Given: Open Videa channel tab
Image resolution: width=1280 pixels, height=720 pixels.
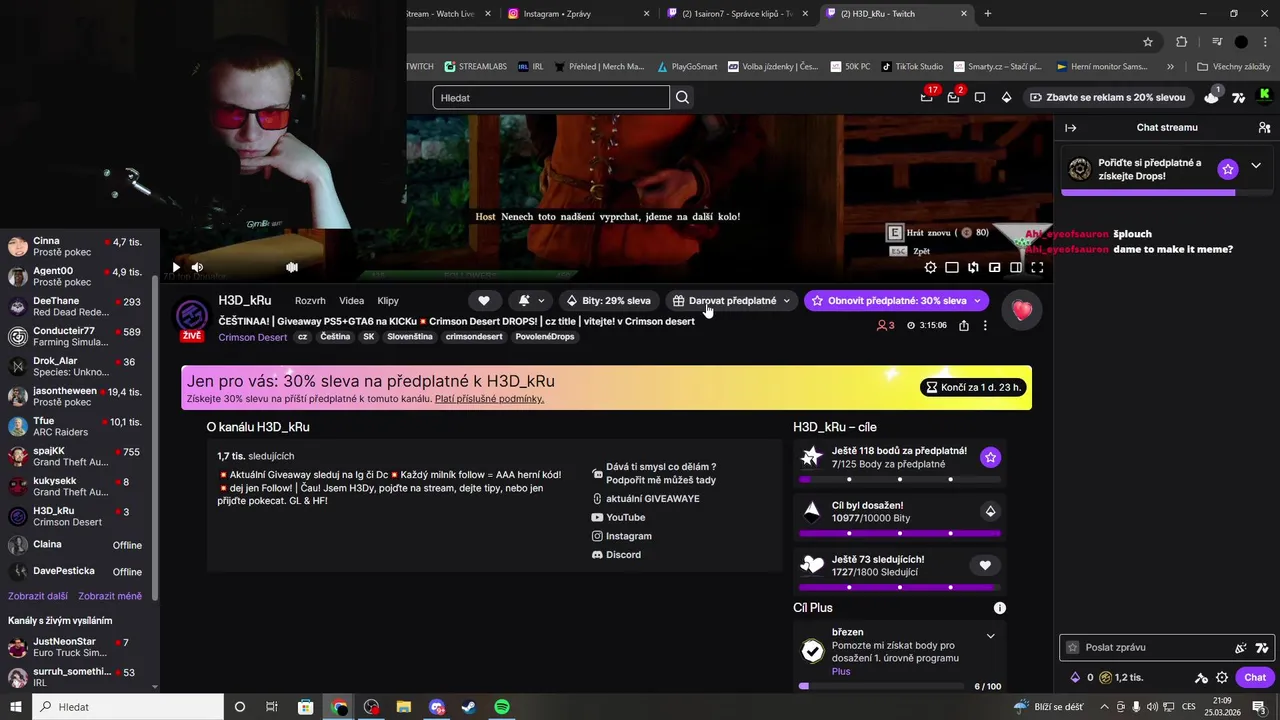Looking at the screenshot, I should (351, 301).
